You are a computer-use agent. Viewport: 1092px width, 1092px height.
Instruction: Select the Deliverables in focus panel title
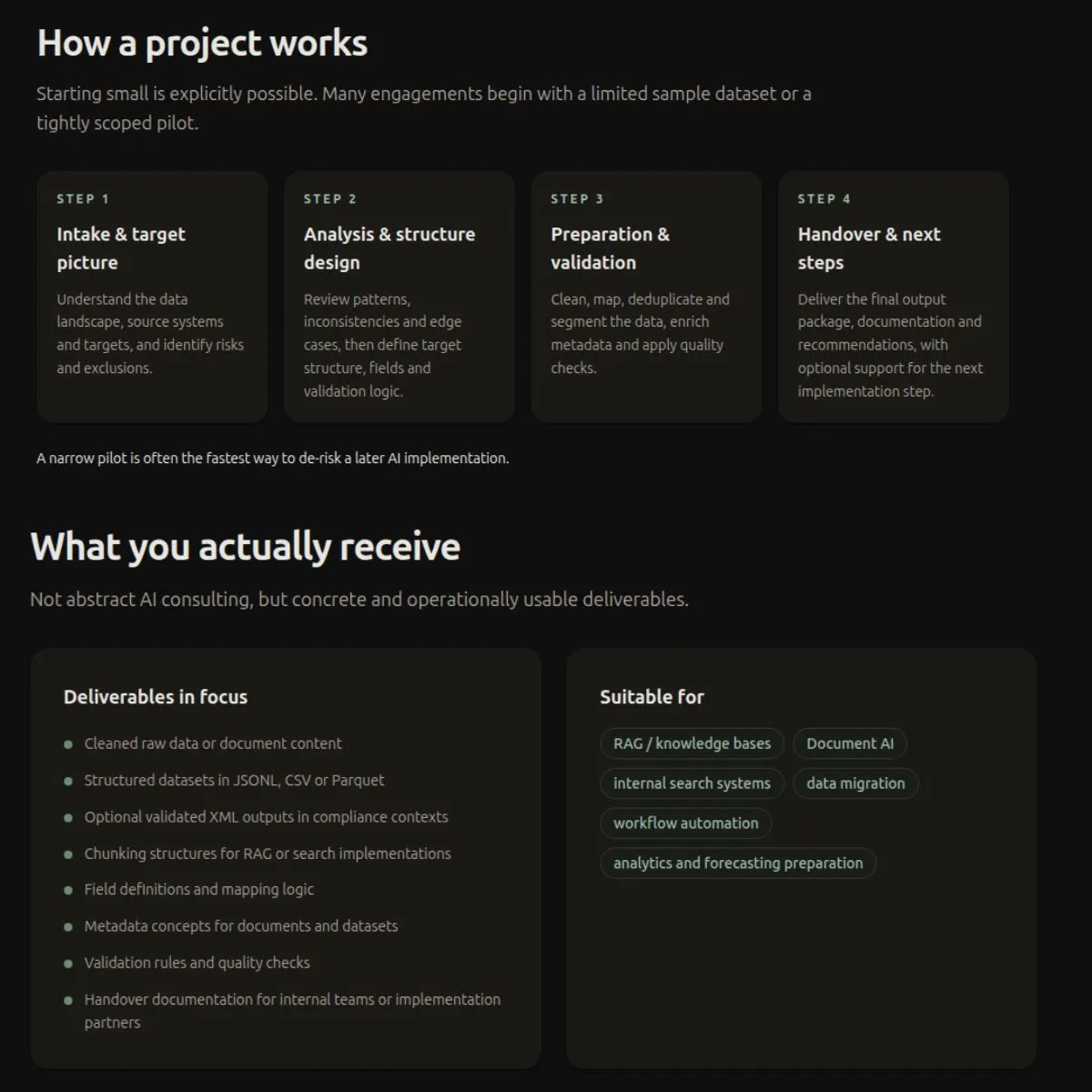[x=155, y=697]
